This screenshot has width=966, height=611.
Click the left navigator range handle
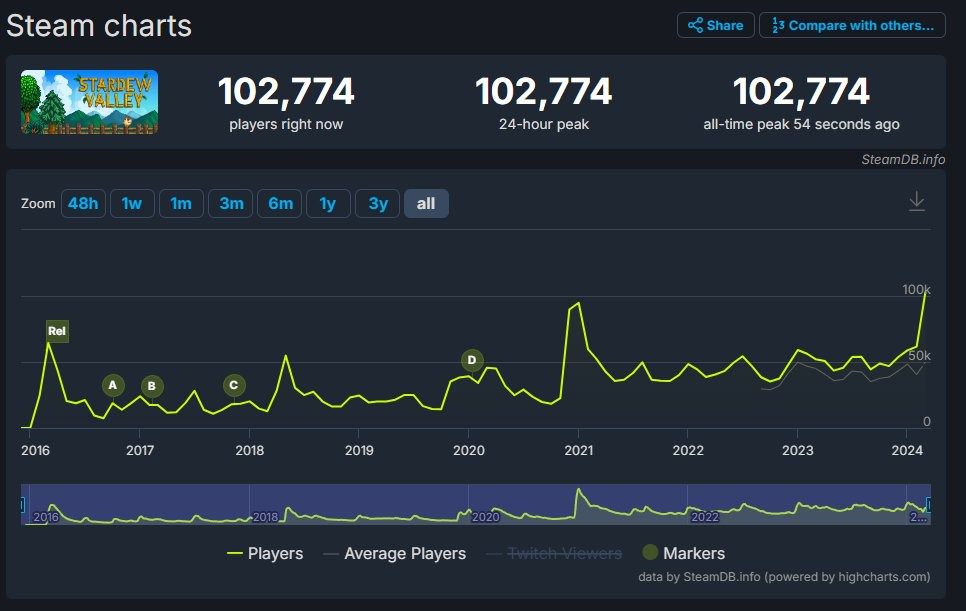(x=22, y=504)
